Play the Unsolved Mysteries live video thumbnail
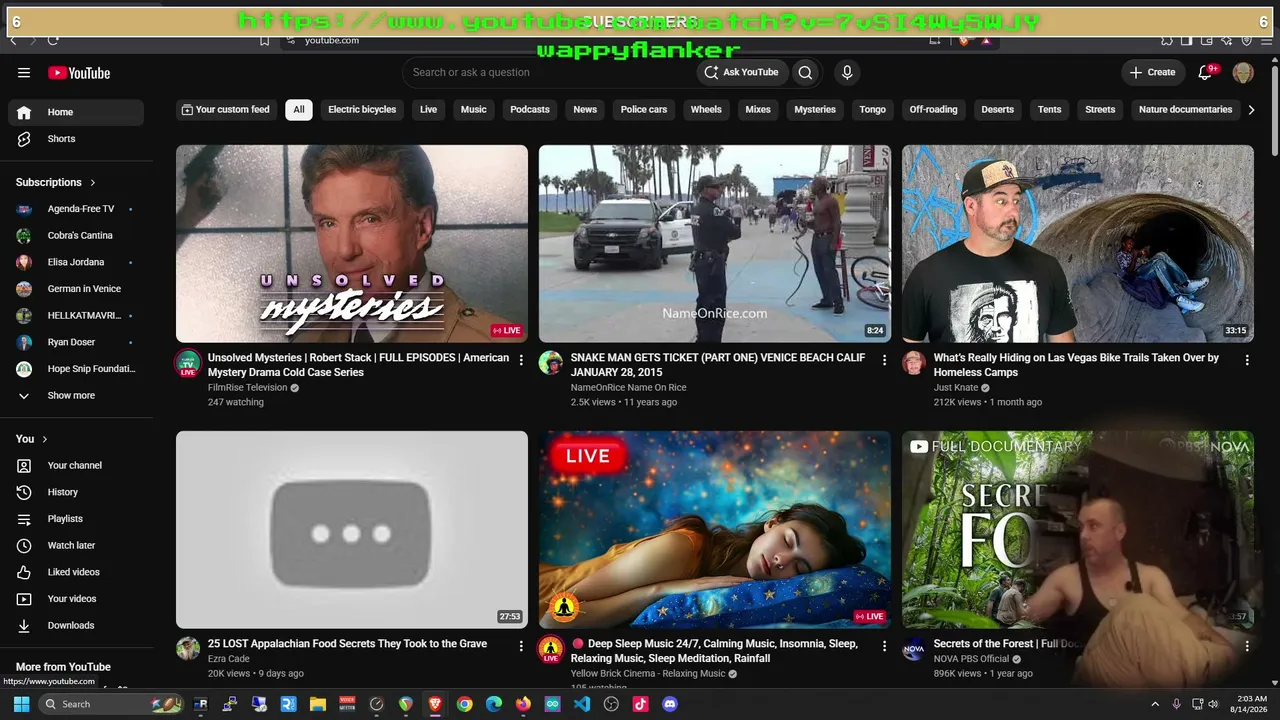 352,244
